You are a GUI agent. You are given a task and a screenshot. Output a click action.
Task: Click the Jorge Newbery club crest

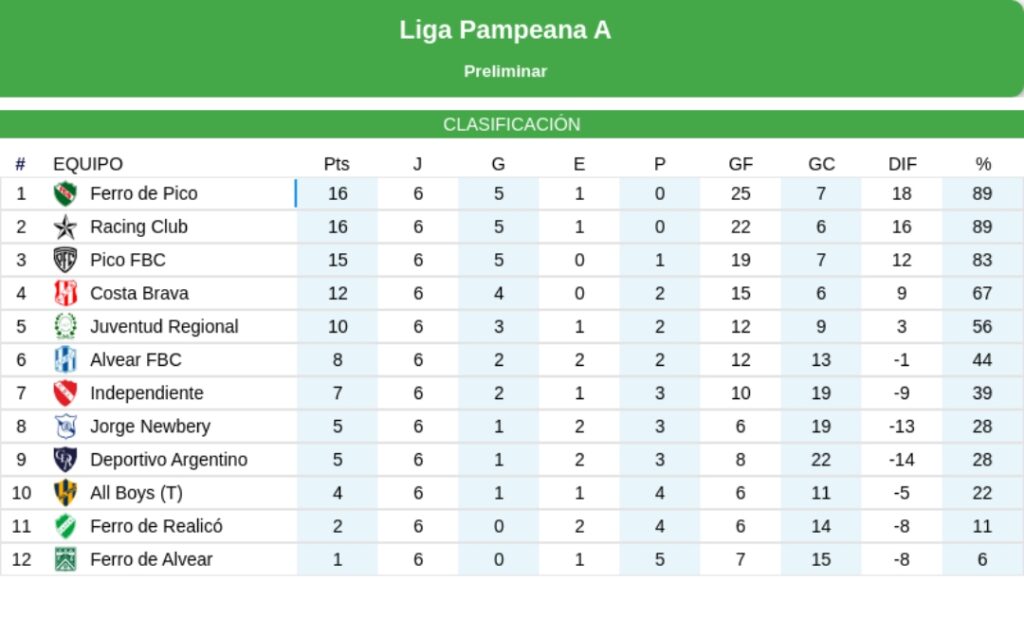[65, 426]
